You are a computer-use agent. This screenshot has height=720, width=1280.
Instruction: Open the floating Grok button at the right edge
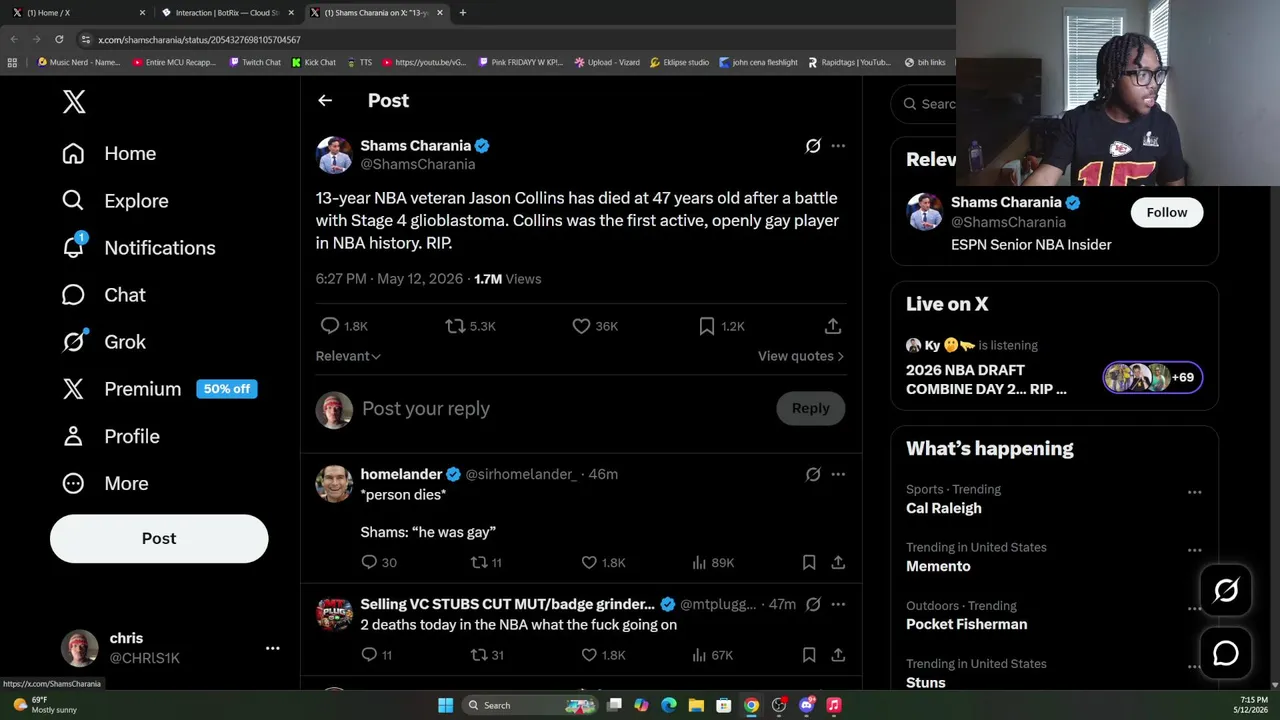pos(1226,590)
